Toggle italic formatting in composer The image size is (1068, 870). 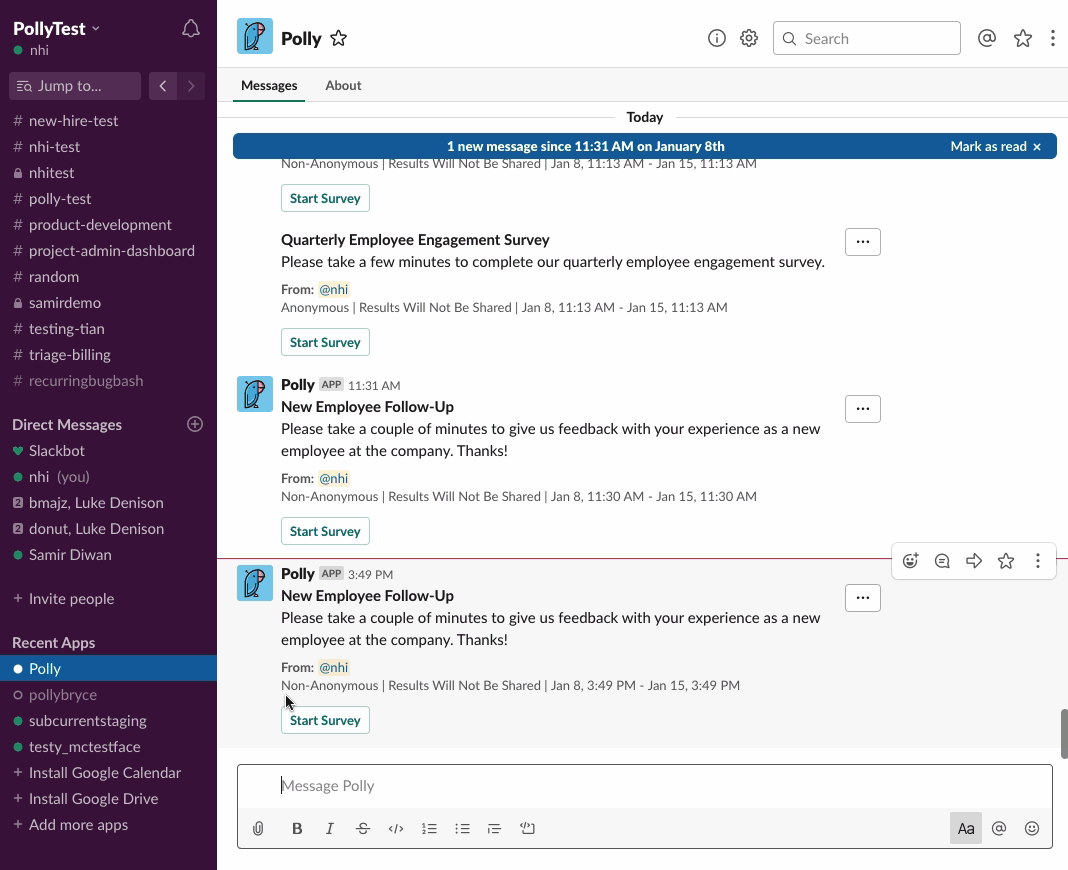[x=330, y=828]
